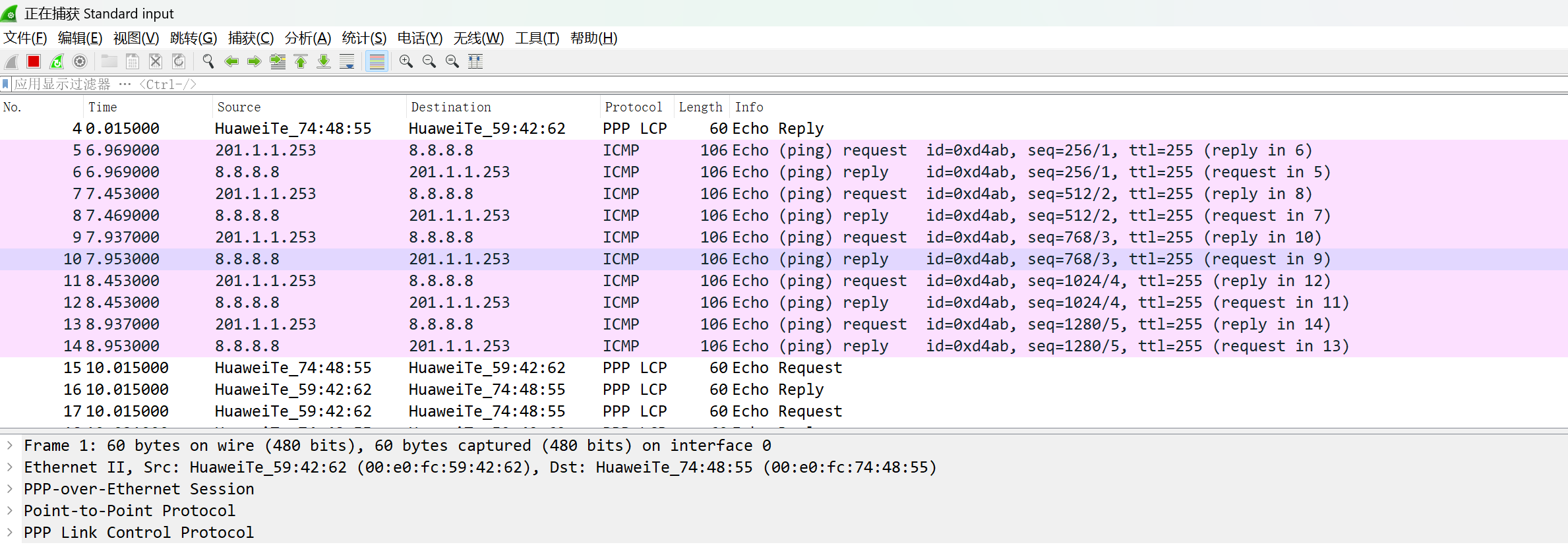
Task: Expand the PPP-over-Ethernet Session row
Action: 10,489
